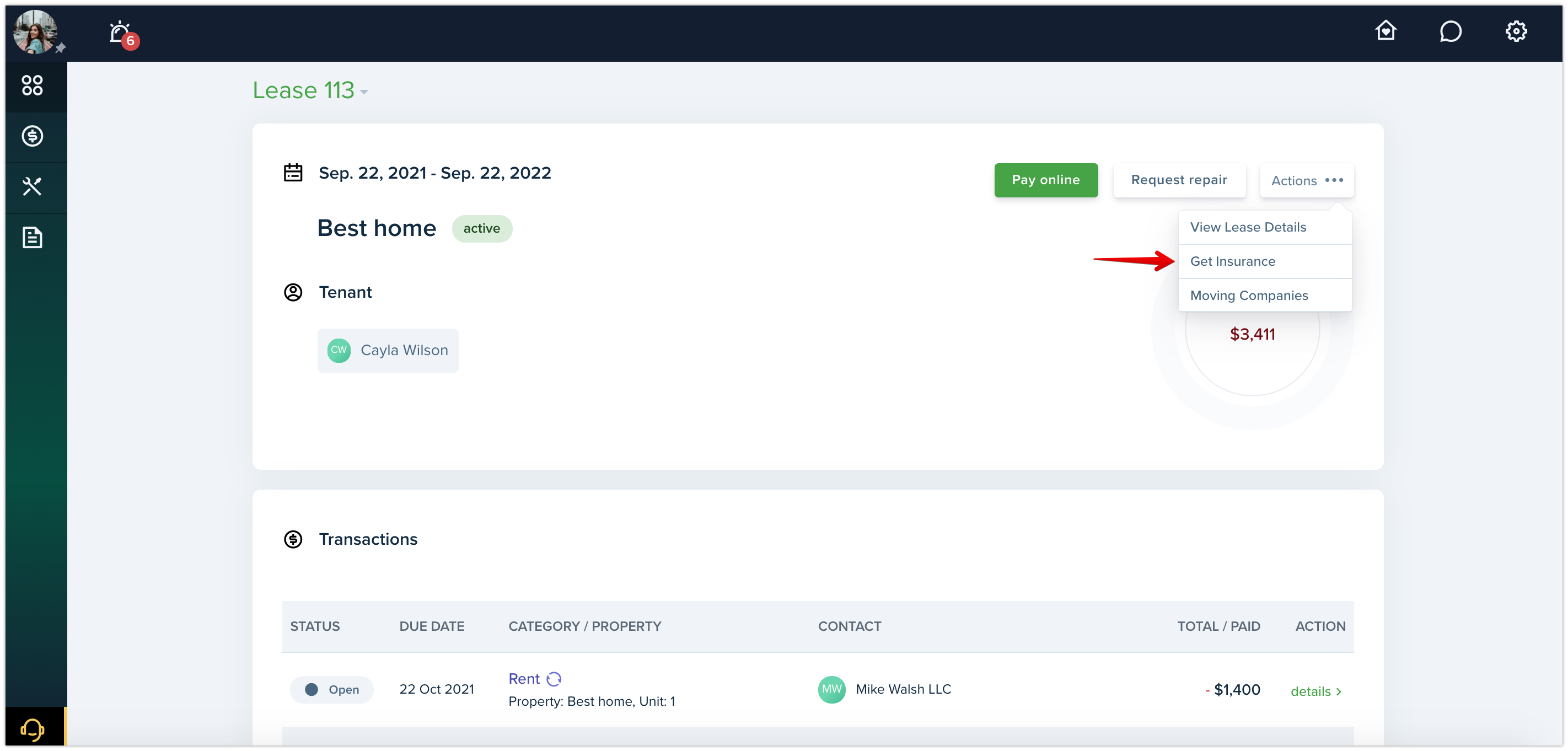Click the Transactions dollar icon

293,539
